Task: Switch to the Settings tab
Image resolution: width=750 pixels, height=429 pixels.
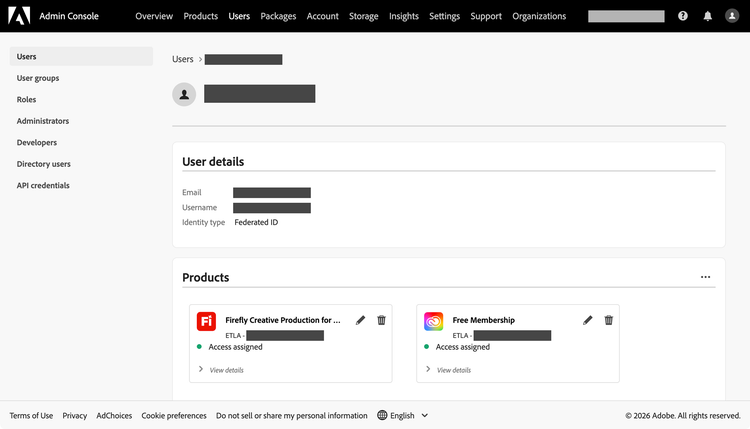Action: [444, 16]
